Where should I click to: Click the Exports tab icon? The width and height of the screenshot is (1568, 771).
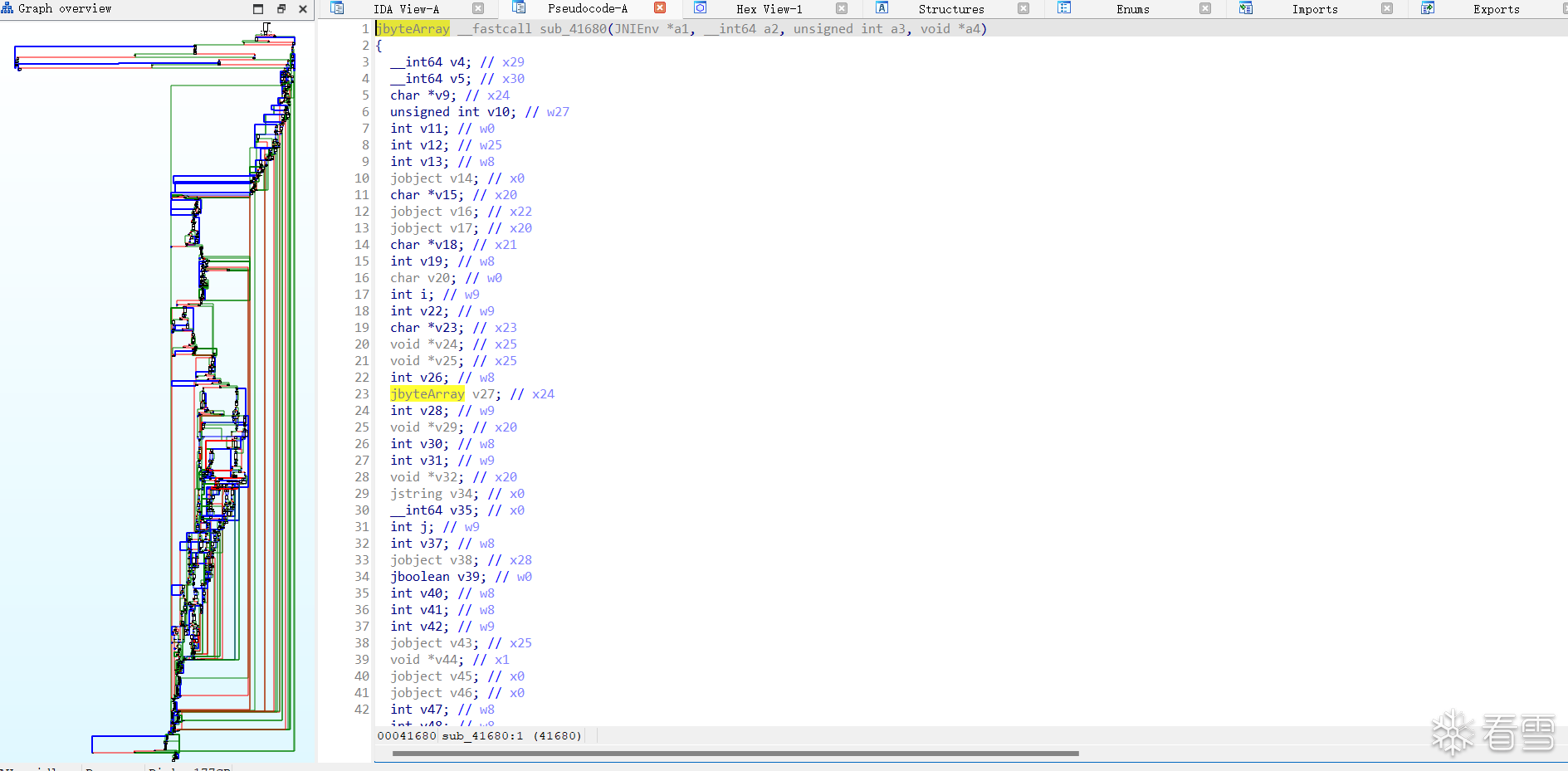1428,8
